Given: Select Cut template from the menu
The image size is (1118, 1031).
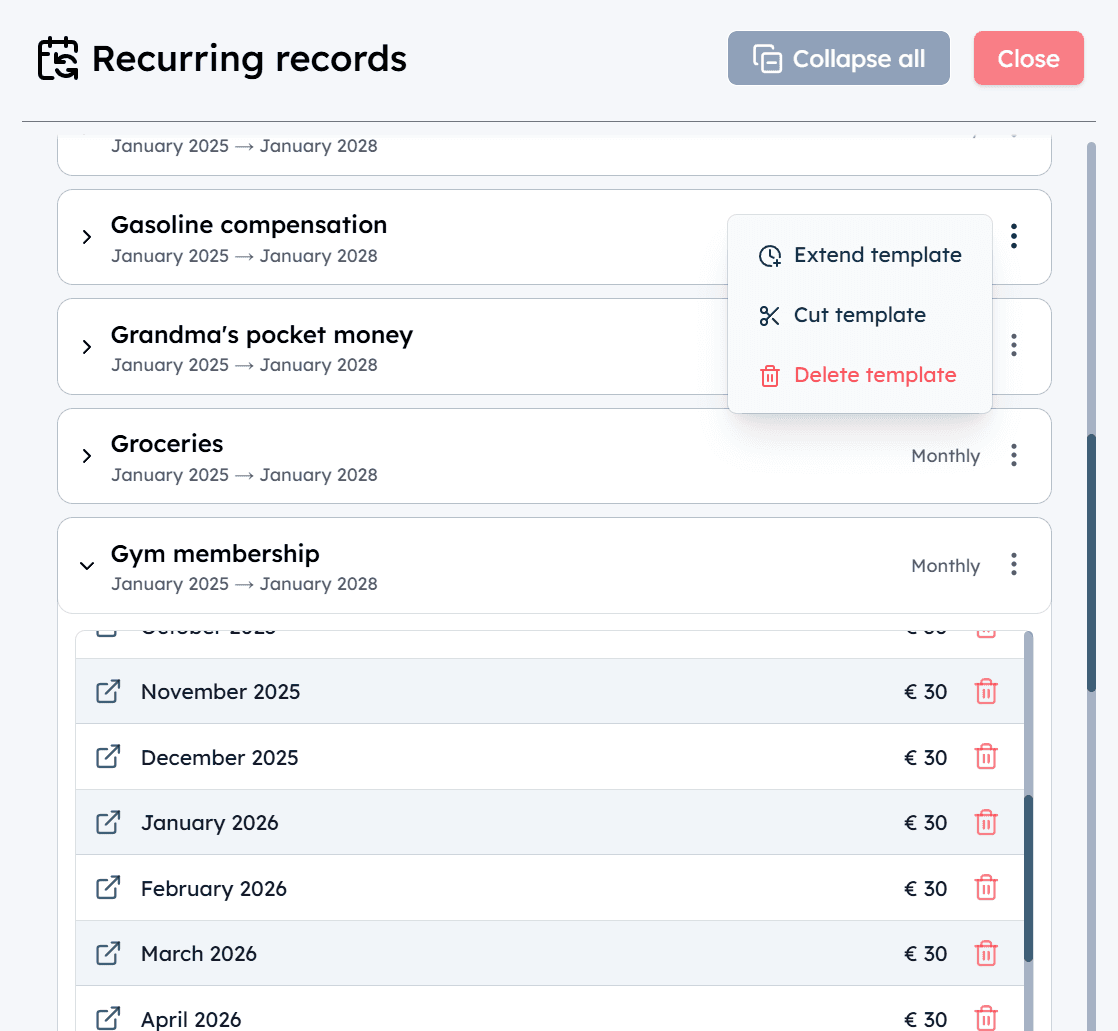Looking at the screenshot, I should 859,315.
